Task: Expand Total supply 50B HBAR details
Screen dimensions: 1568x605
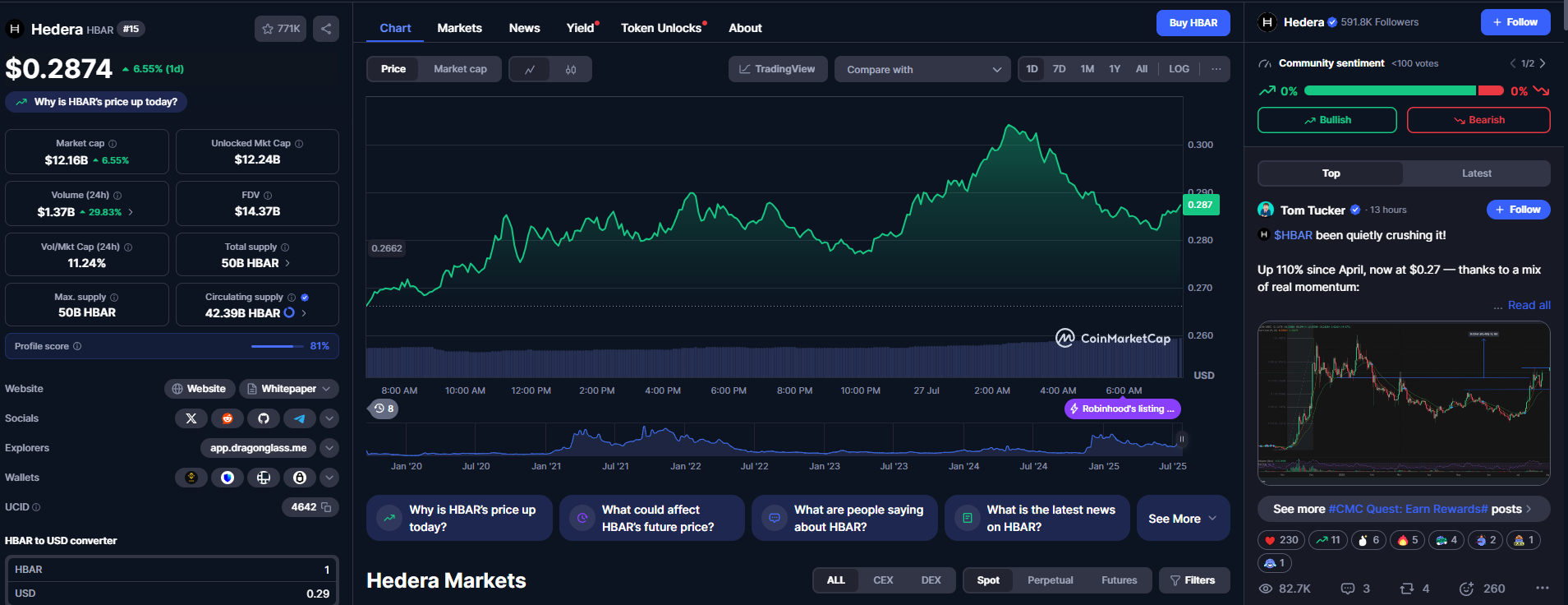Action: (287, 263)
